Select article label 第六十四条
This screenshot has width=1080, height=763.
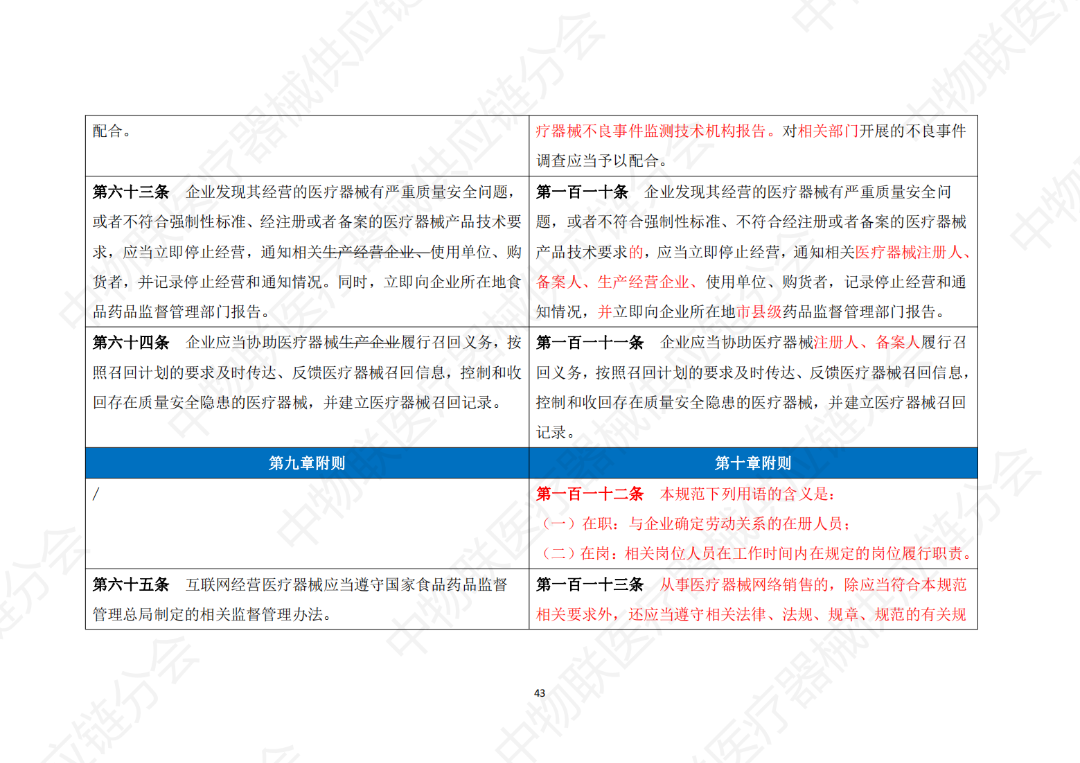[131, 342]
